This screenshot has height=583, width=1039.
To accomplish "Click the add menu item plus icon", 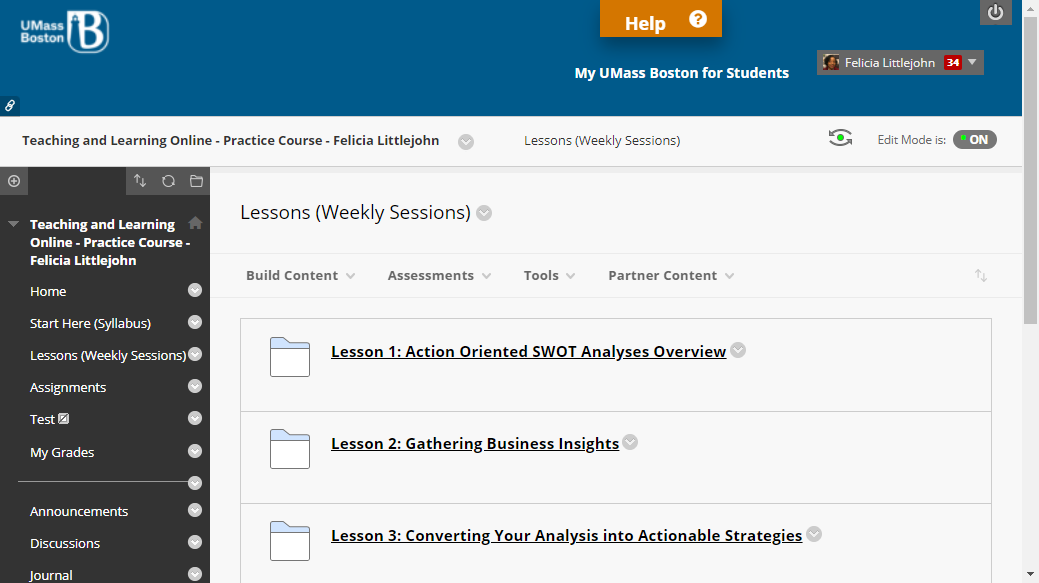I will click(x=14, y=181).
